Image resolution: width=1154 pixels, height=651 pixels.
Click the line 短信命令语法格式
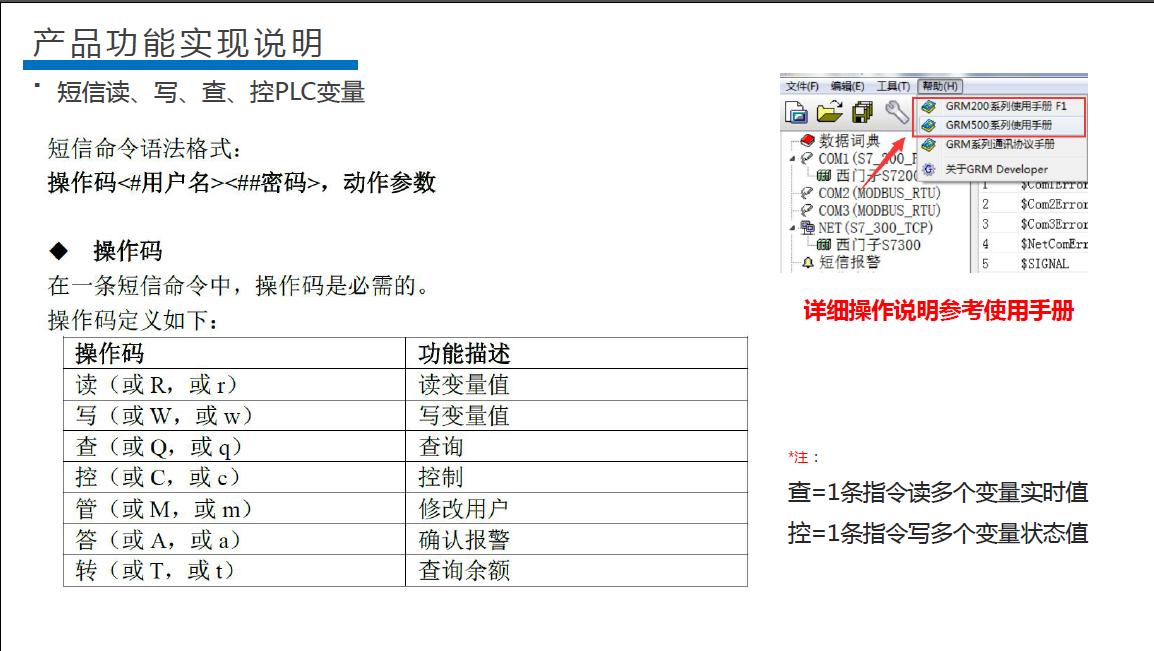[144, 149]
